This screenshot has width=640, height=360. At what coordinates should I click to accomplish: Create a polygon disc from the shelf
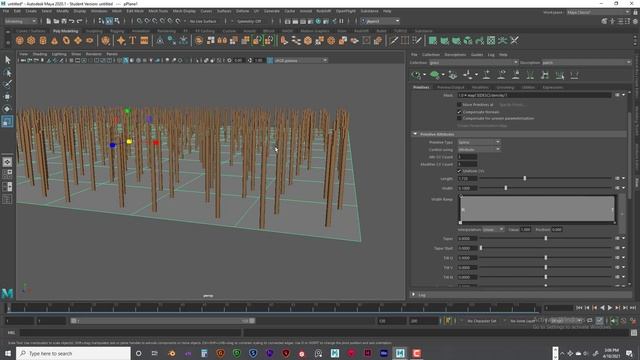[x=90, y=40]
